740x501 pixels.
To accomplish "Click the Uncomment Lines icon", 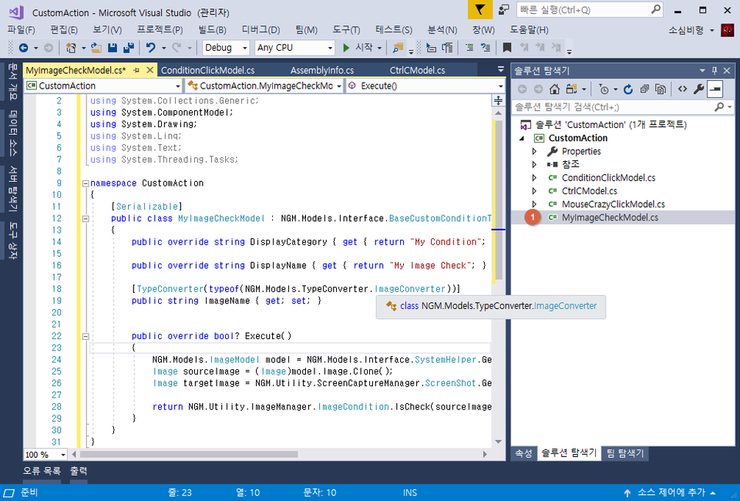I will [485, 48].
